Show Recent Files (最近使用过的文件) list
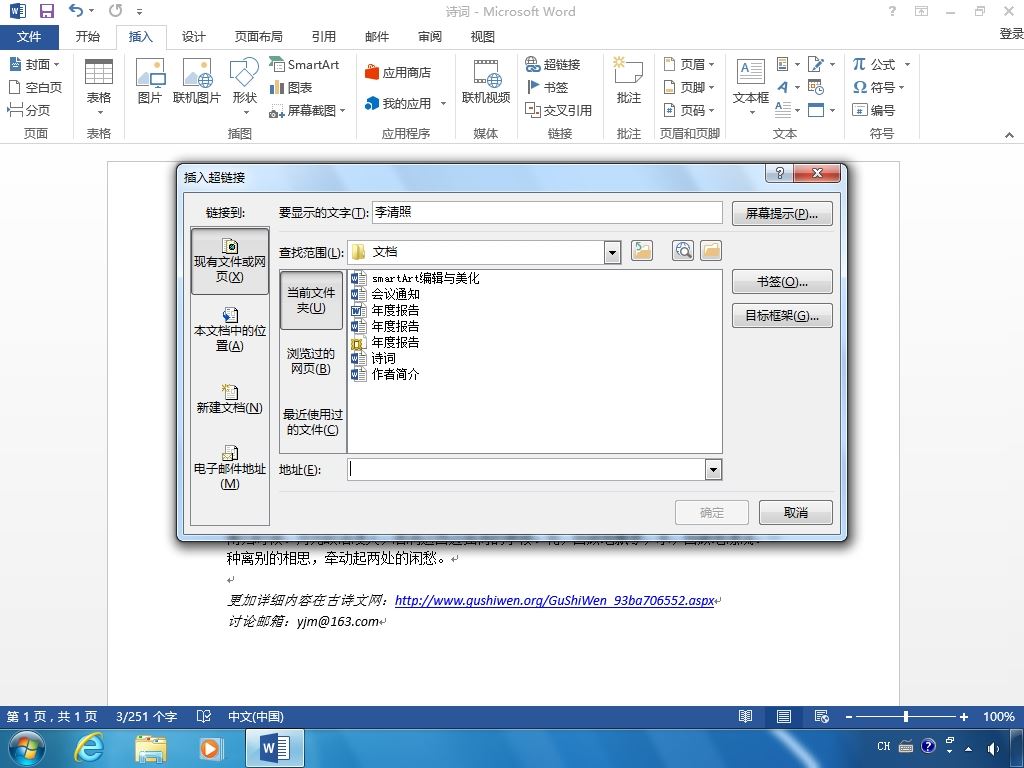 312,422
